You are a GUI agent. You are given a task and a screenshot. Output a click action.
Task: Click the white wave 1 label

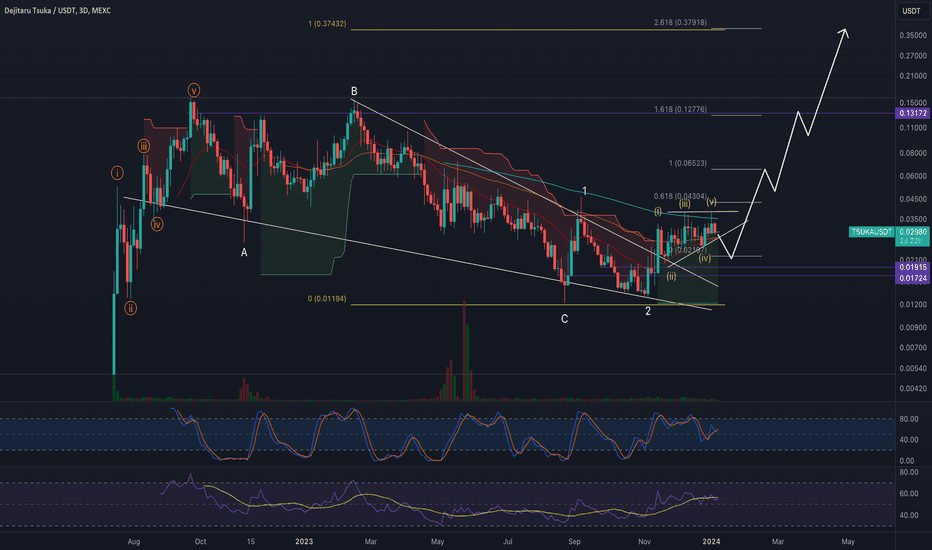click(584, 191)
